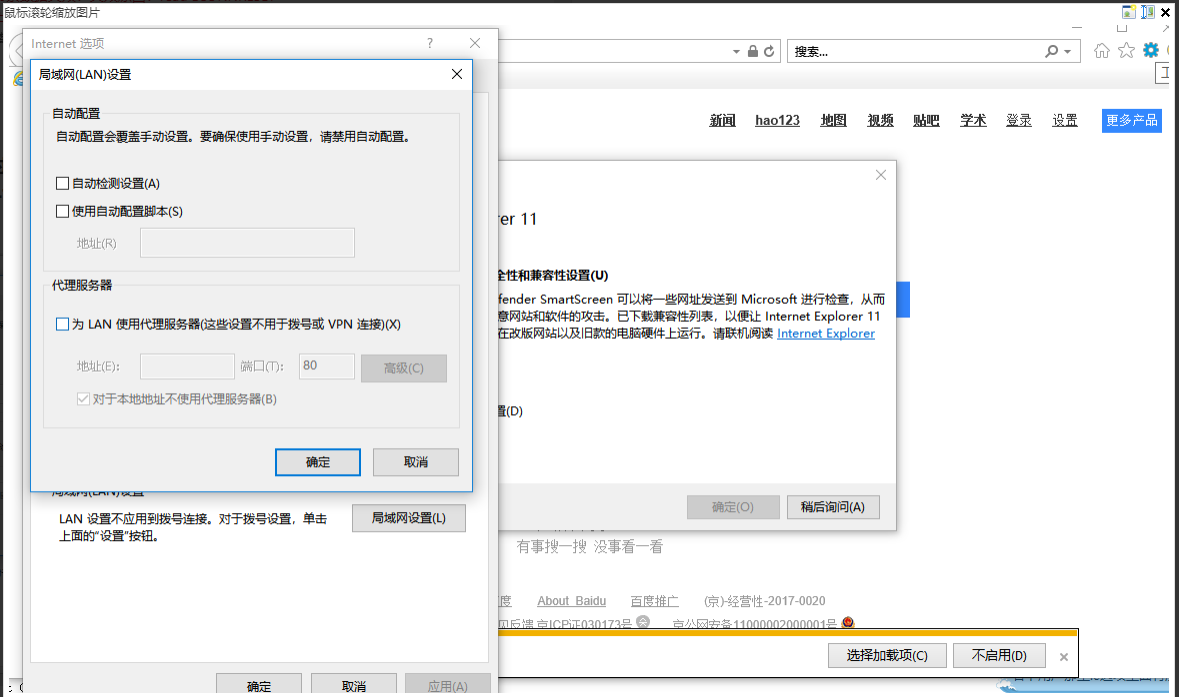Close the LAN settings dialog

[x=456, y=74]
